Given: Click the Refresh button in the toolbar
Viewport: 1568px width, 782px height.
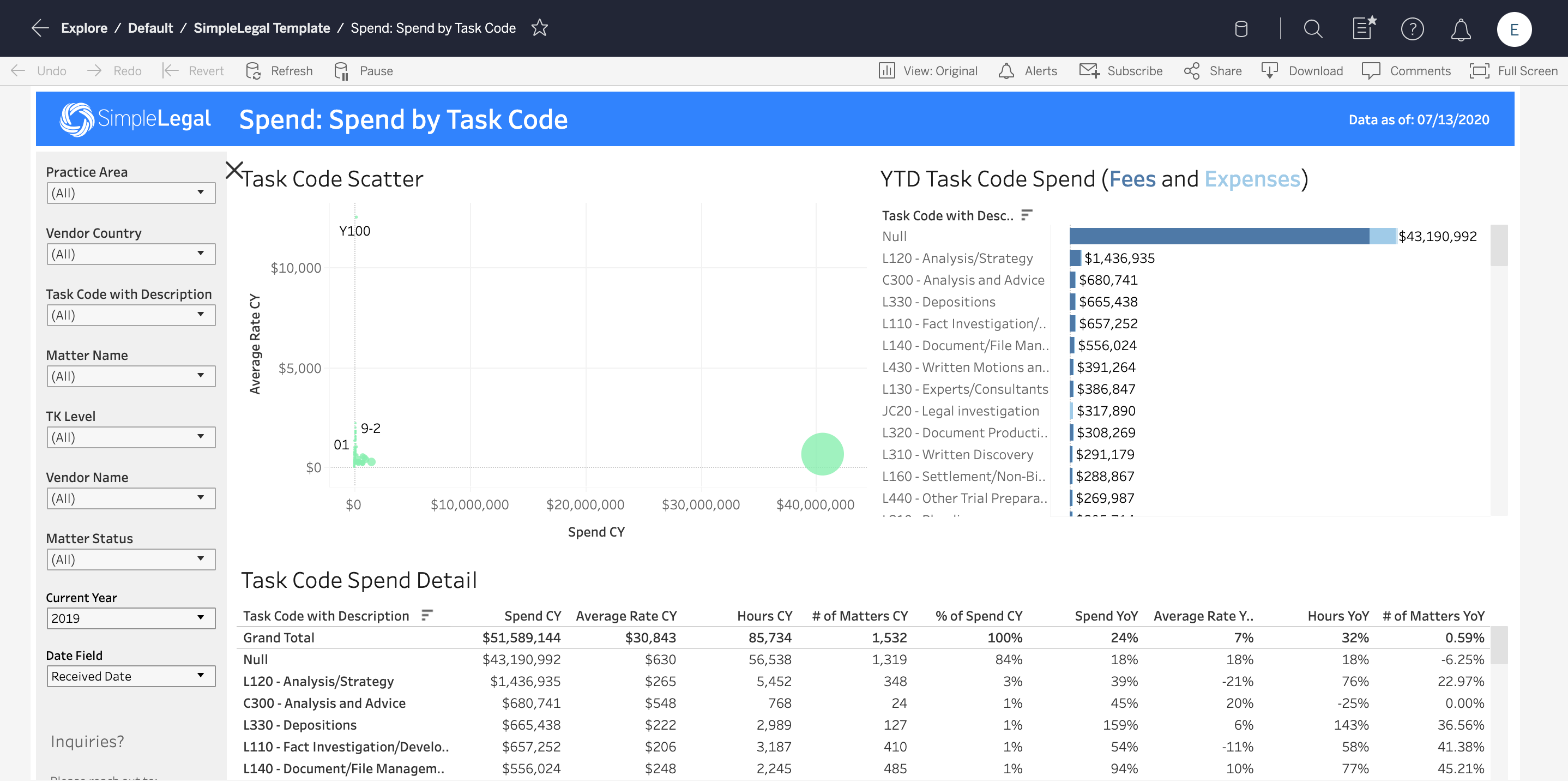Looking at the screenshot, I should [x=281, y=70].
